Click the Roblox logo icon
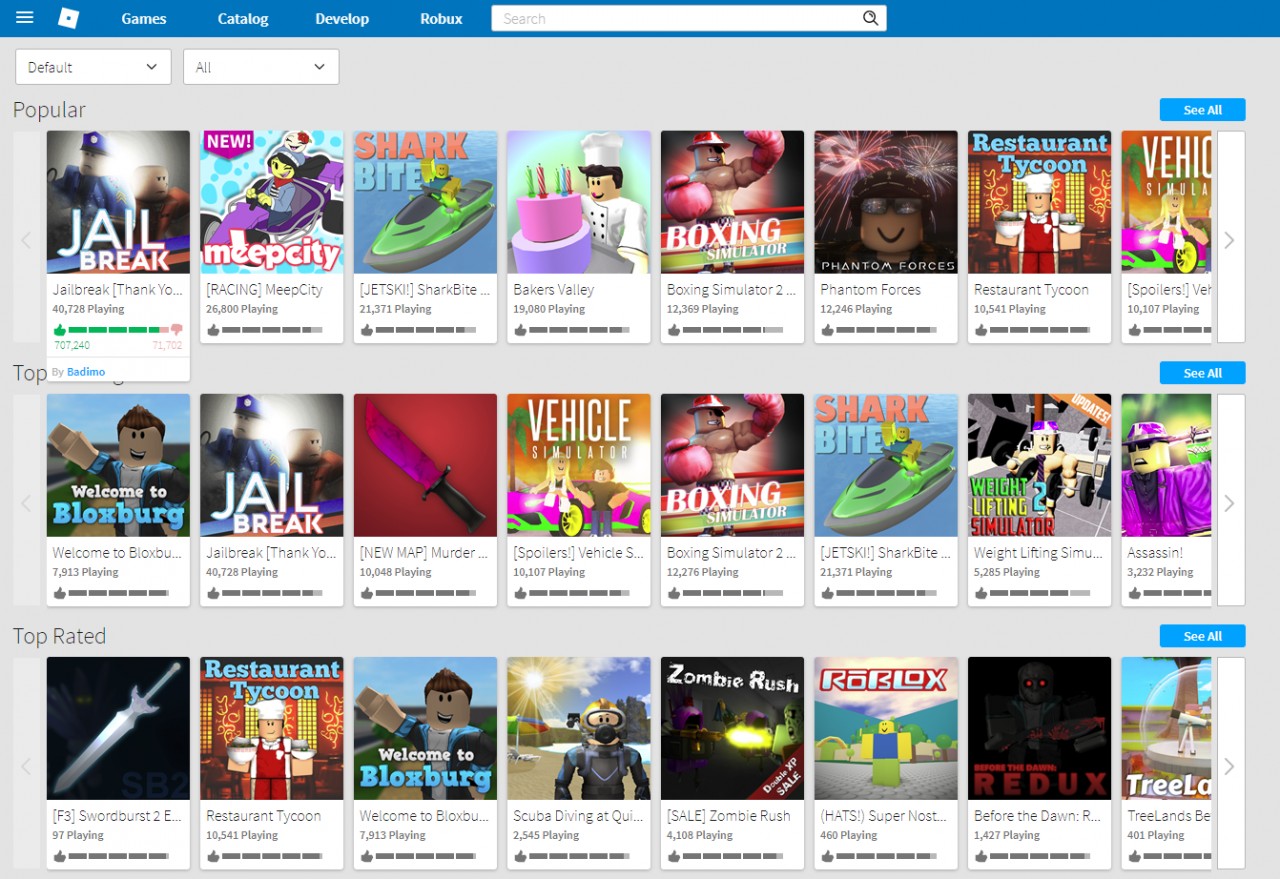This screenshot has height=879, width=1280. point(68,18)
